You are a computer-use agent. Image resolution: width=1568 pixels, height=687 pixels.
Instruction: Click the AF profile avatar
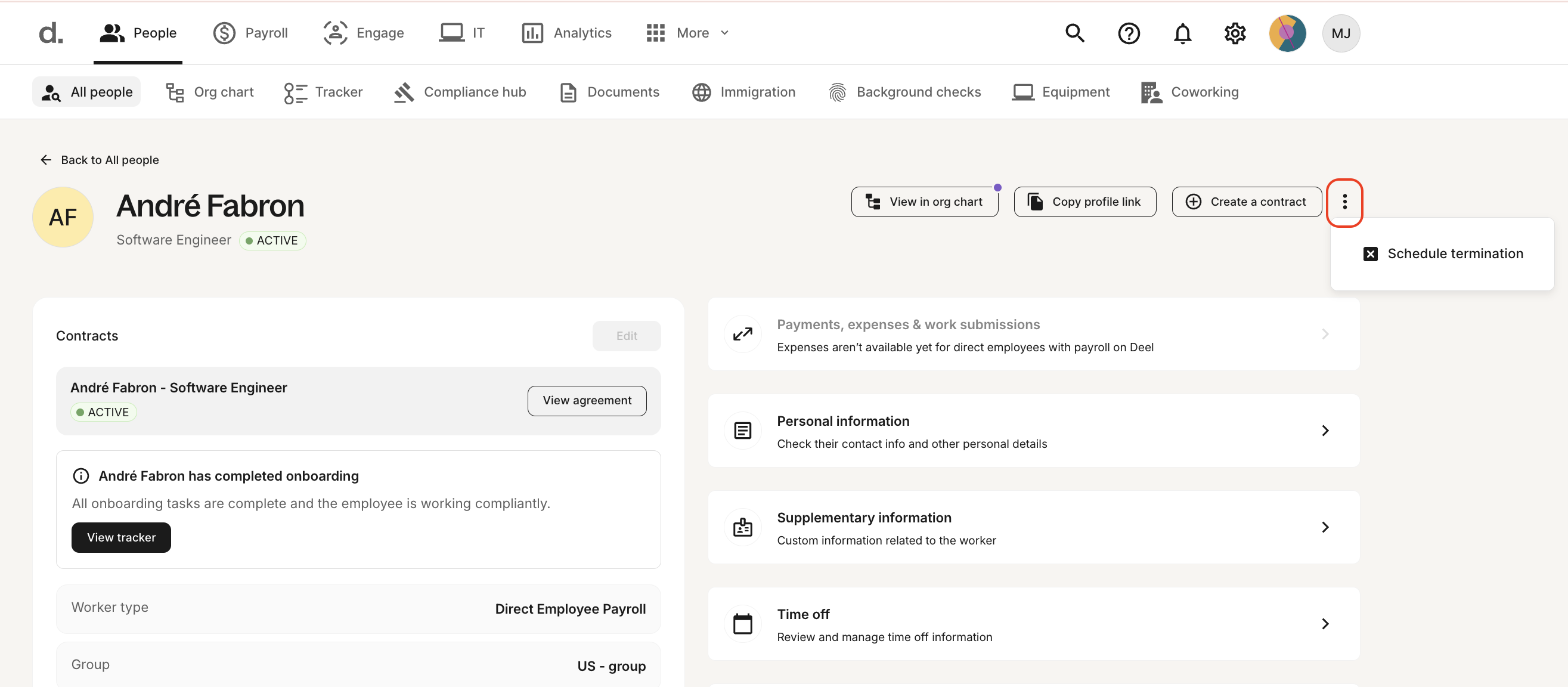[x=63, y=217]
